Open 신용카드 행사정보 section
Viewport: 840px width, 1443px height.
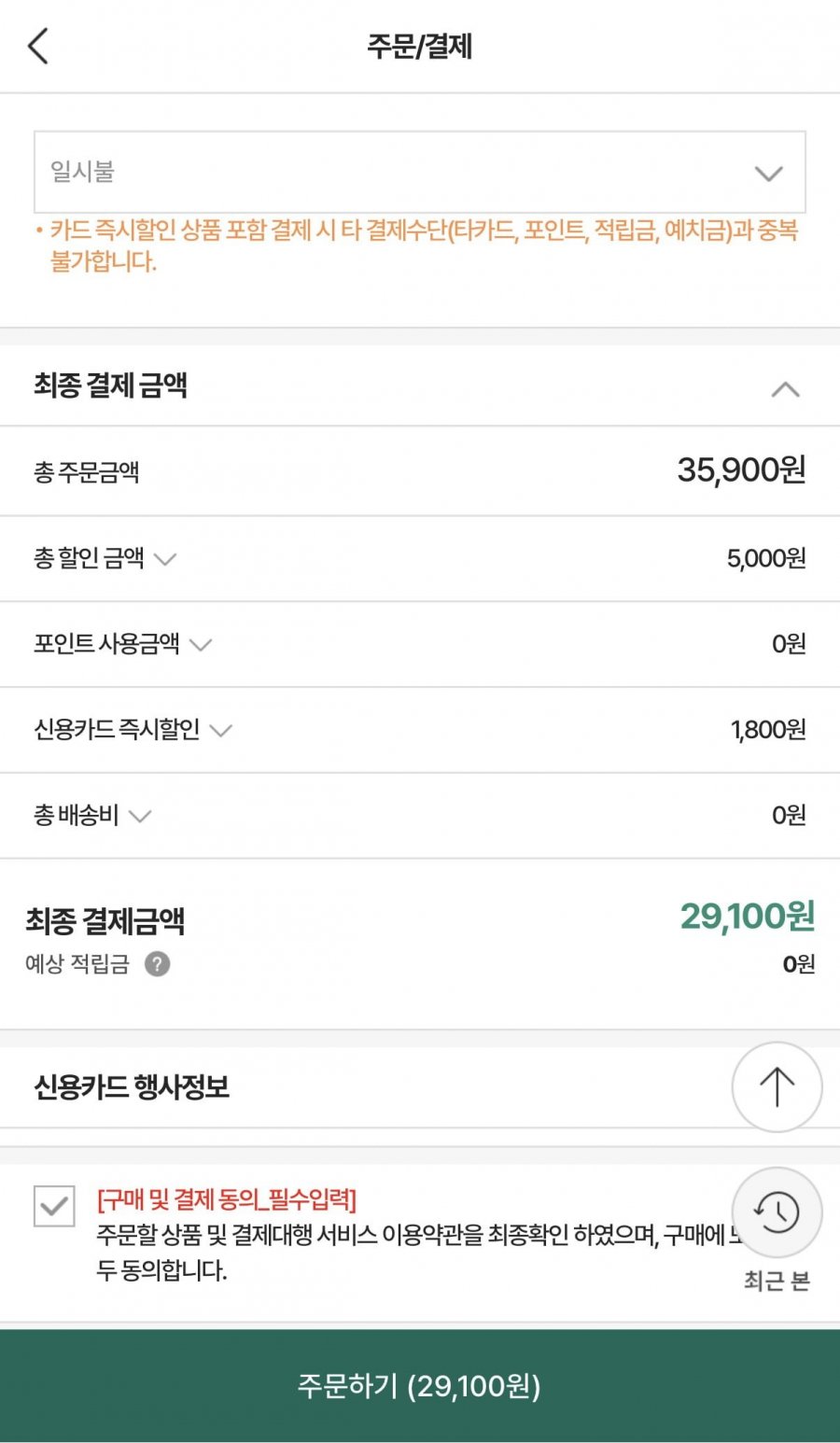[x=132, y=1087]
